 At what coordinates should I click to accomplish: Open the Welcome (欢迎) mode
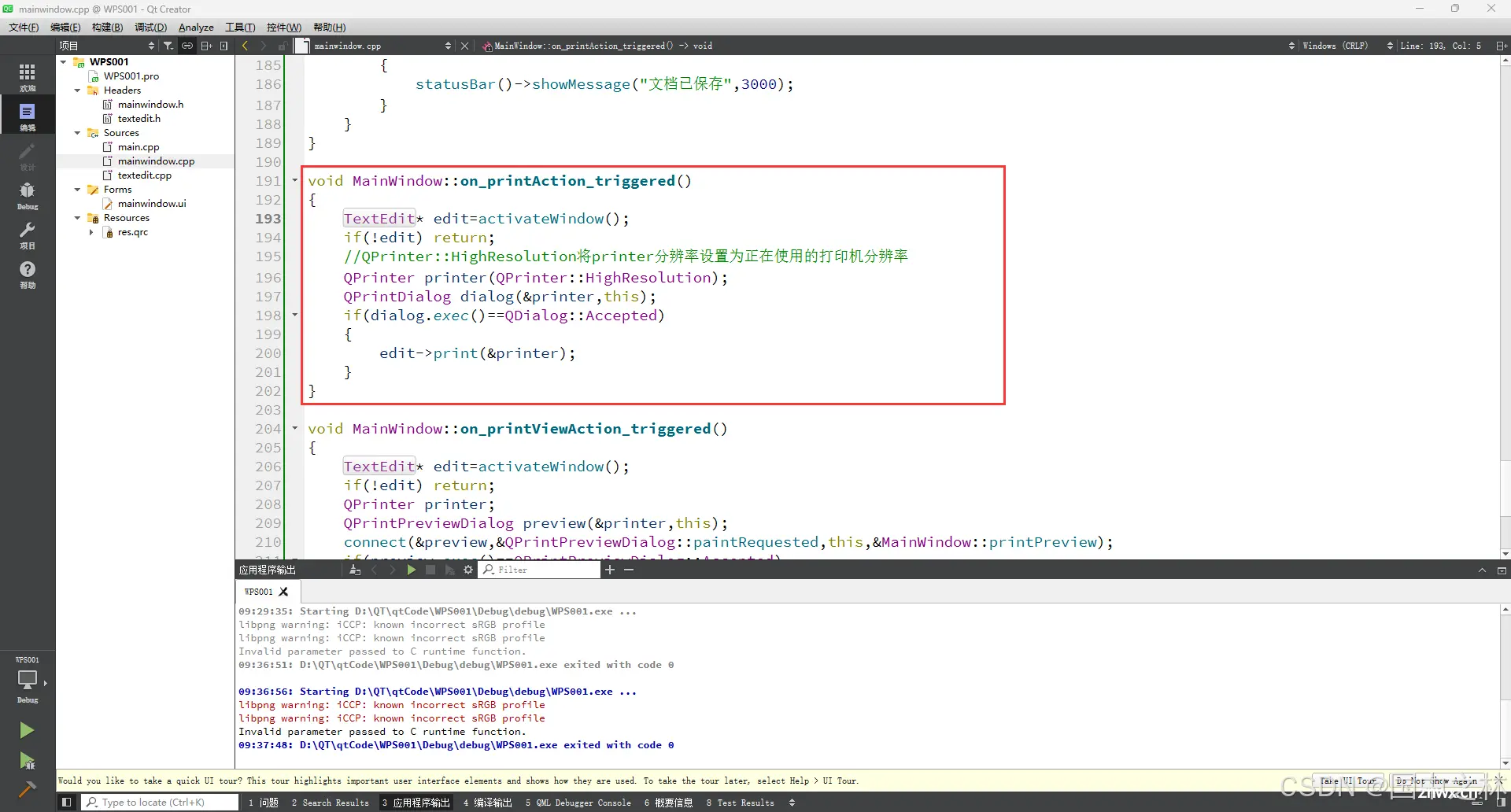[28, 77]
